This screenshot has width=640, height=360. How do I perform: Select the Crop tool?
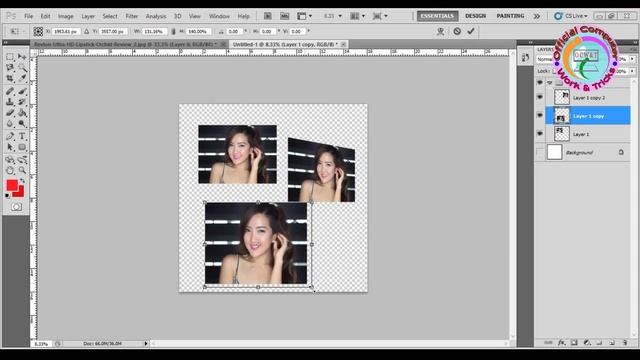point(10,78)
